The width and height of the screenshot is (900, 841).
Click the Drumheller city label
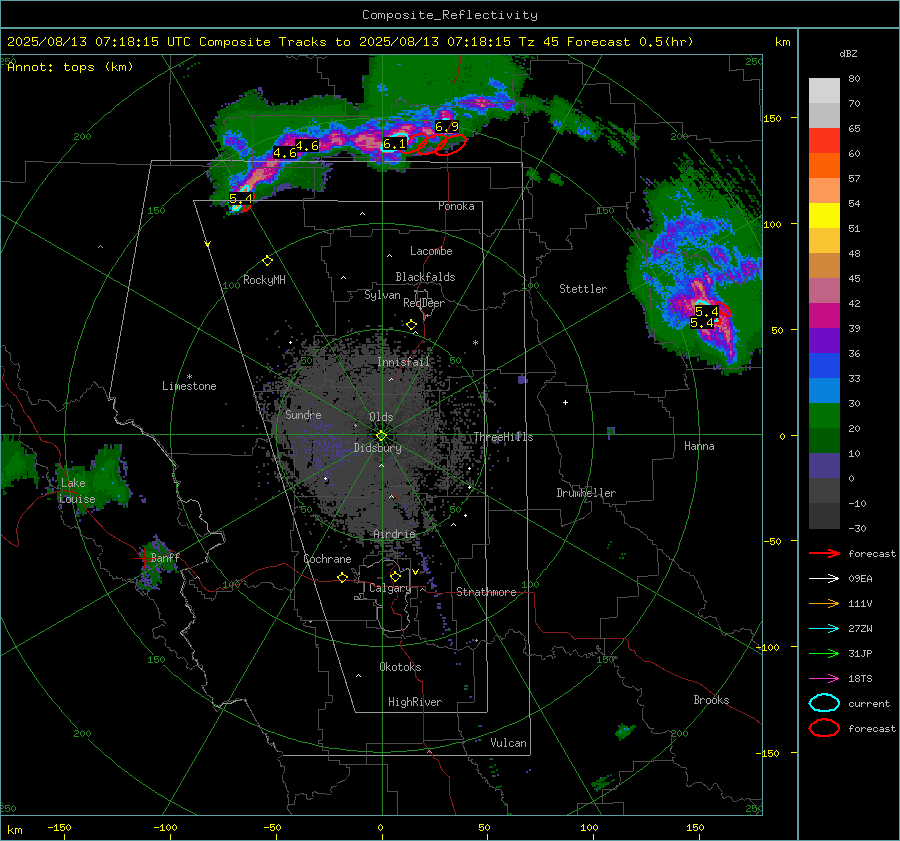click(586, 493)
